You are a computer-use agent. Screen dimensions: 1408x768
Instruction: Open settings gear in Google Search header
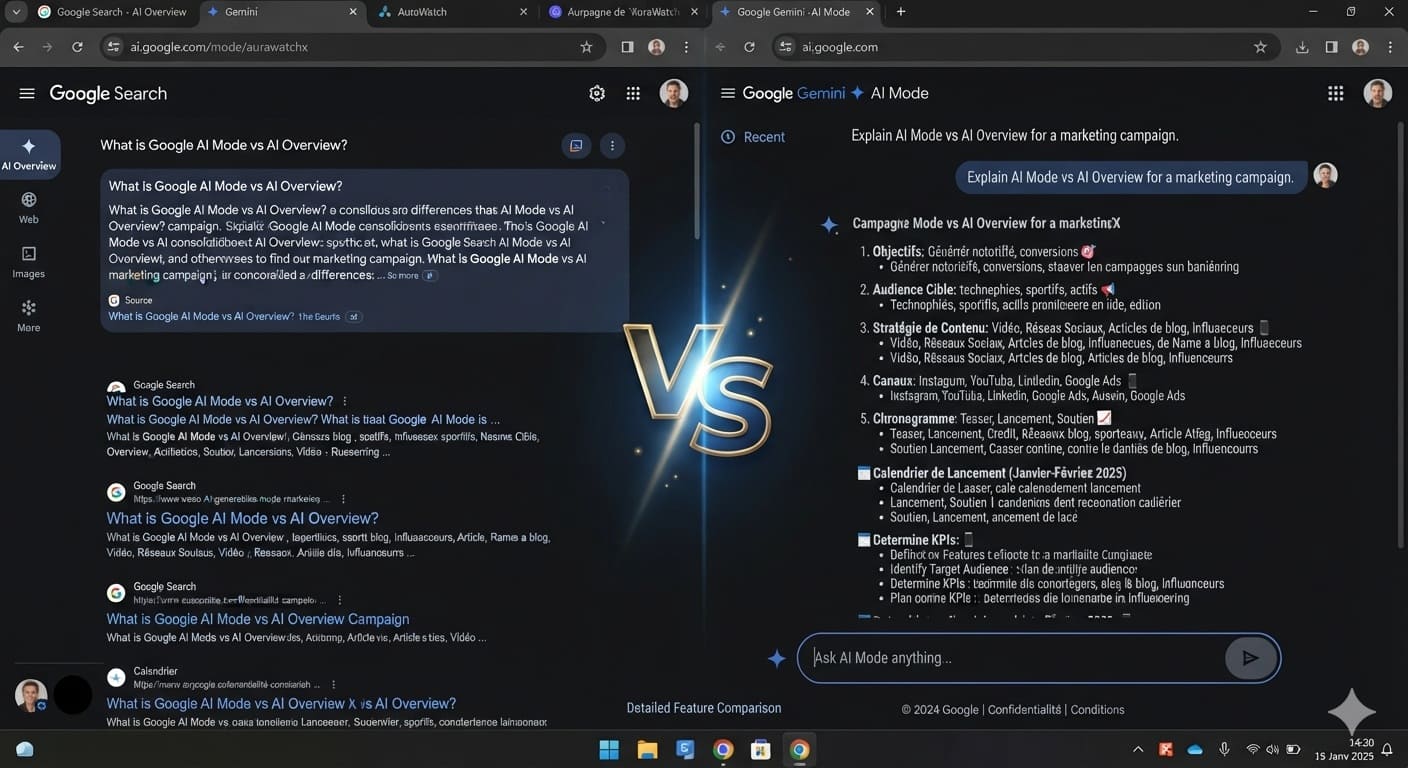point(597,93)
